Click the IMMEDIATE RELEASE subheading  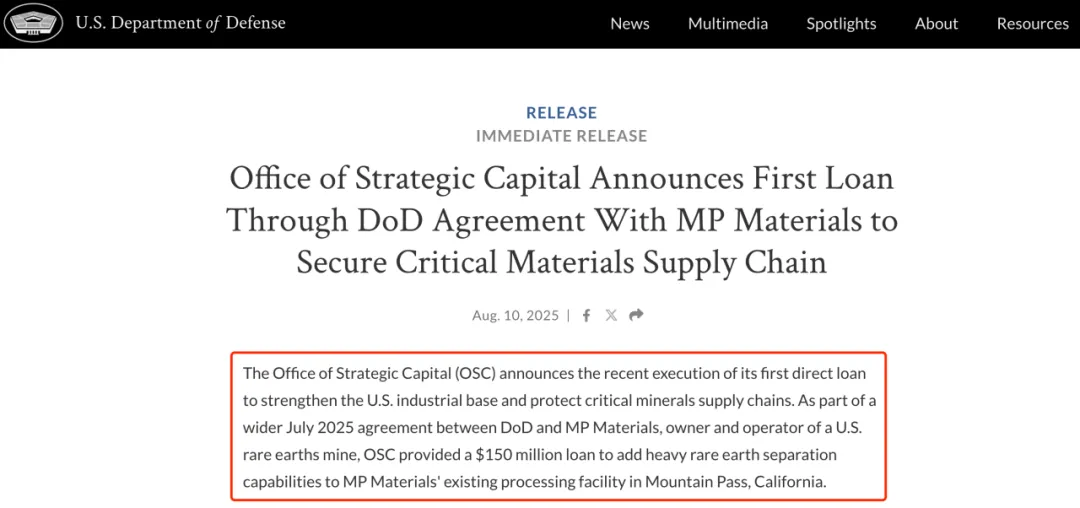point(561,136)
